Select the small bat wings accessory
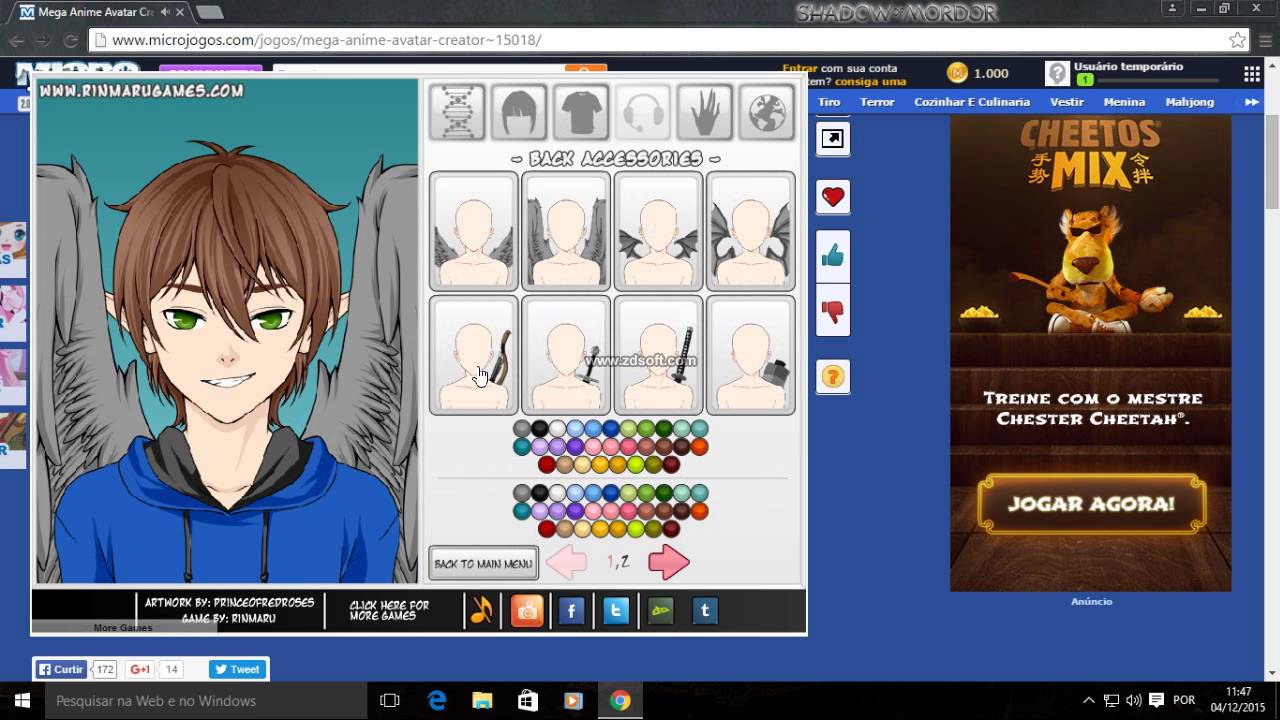The image size is (1280, 720). 658,231
